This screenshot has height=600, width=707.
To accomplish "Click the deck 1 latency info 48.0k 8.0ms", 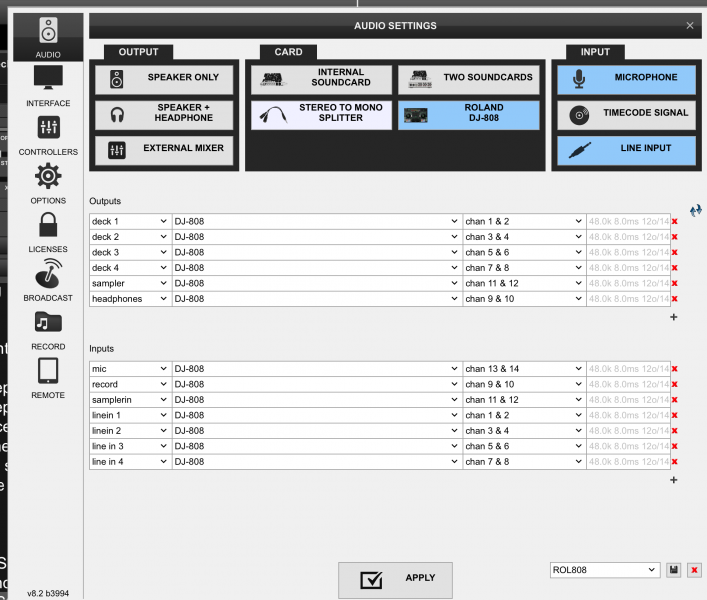I will point(628,221).
